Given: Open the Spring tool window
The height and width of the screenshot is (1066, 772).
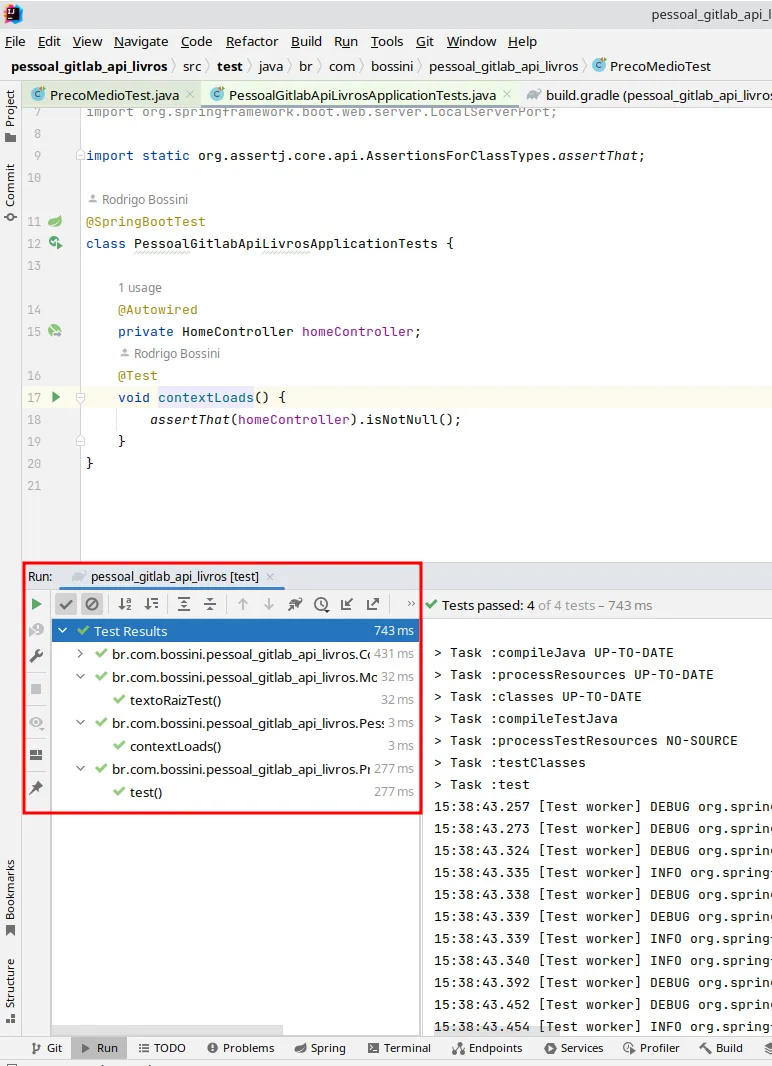Looking at the screenshot, I should 320,1048.
